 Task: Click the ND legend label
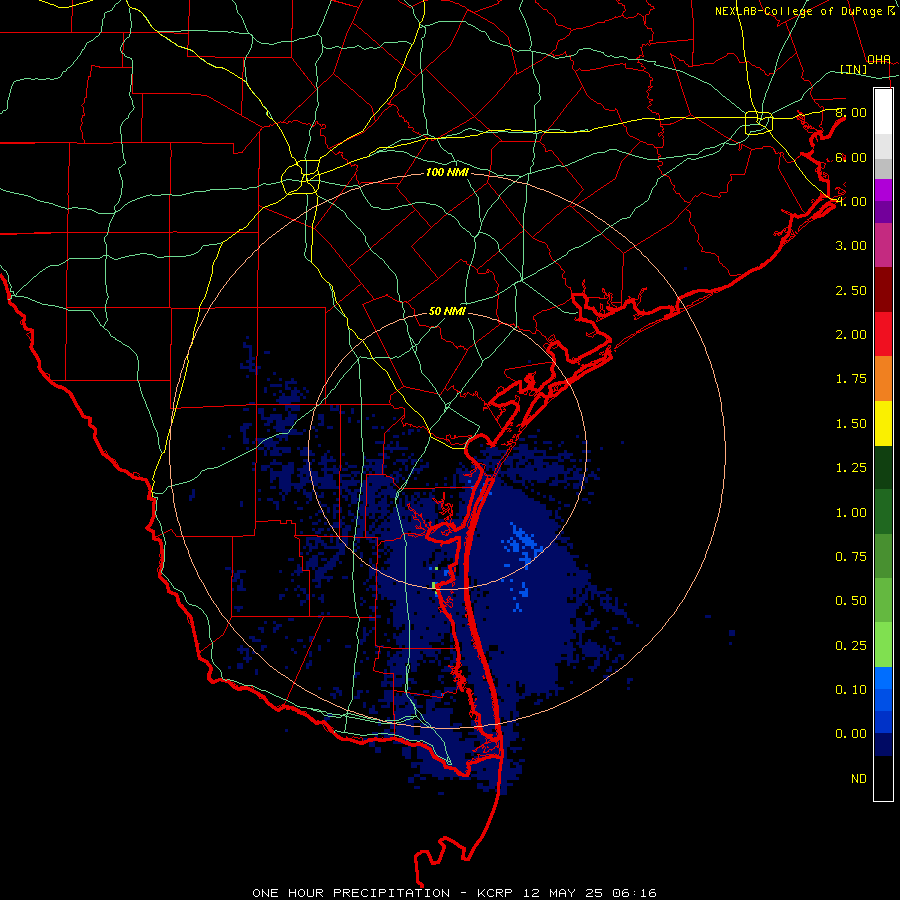pyautogui.click(x=859, y=778)
